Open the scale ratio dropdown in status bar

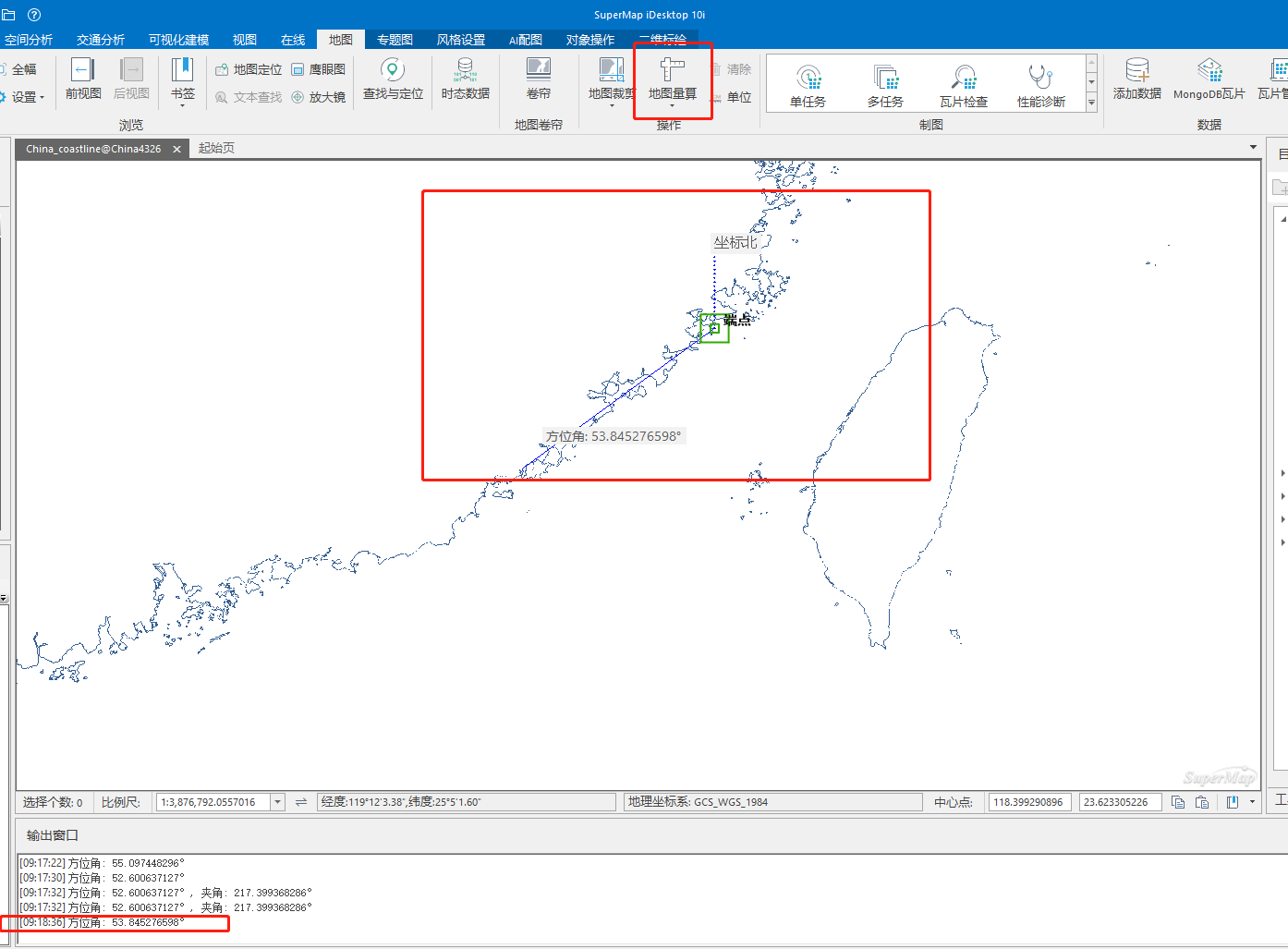[277, 802]
